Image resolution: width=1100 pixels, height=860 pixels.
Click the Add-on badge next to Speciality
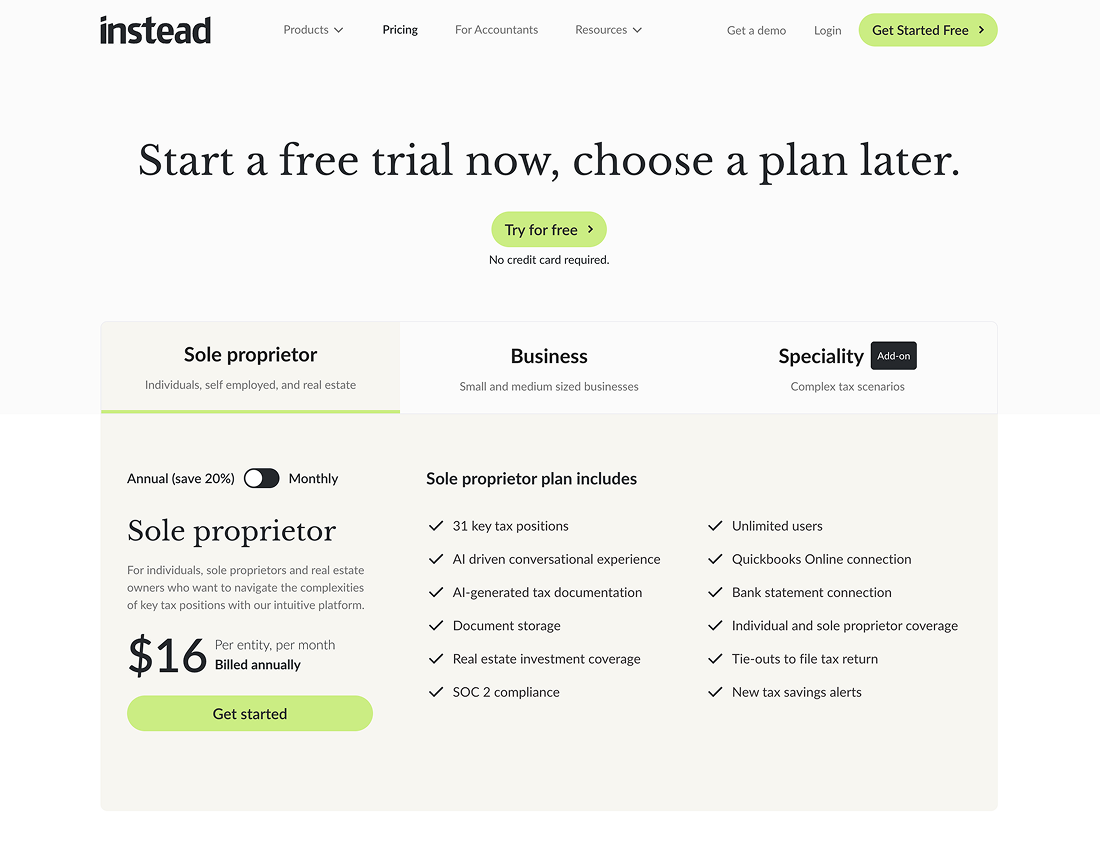tap(893, 355)
